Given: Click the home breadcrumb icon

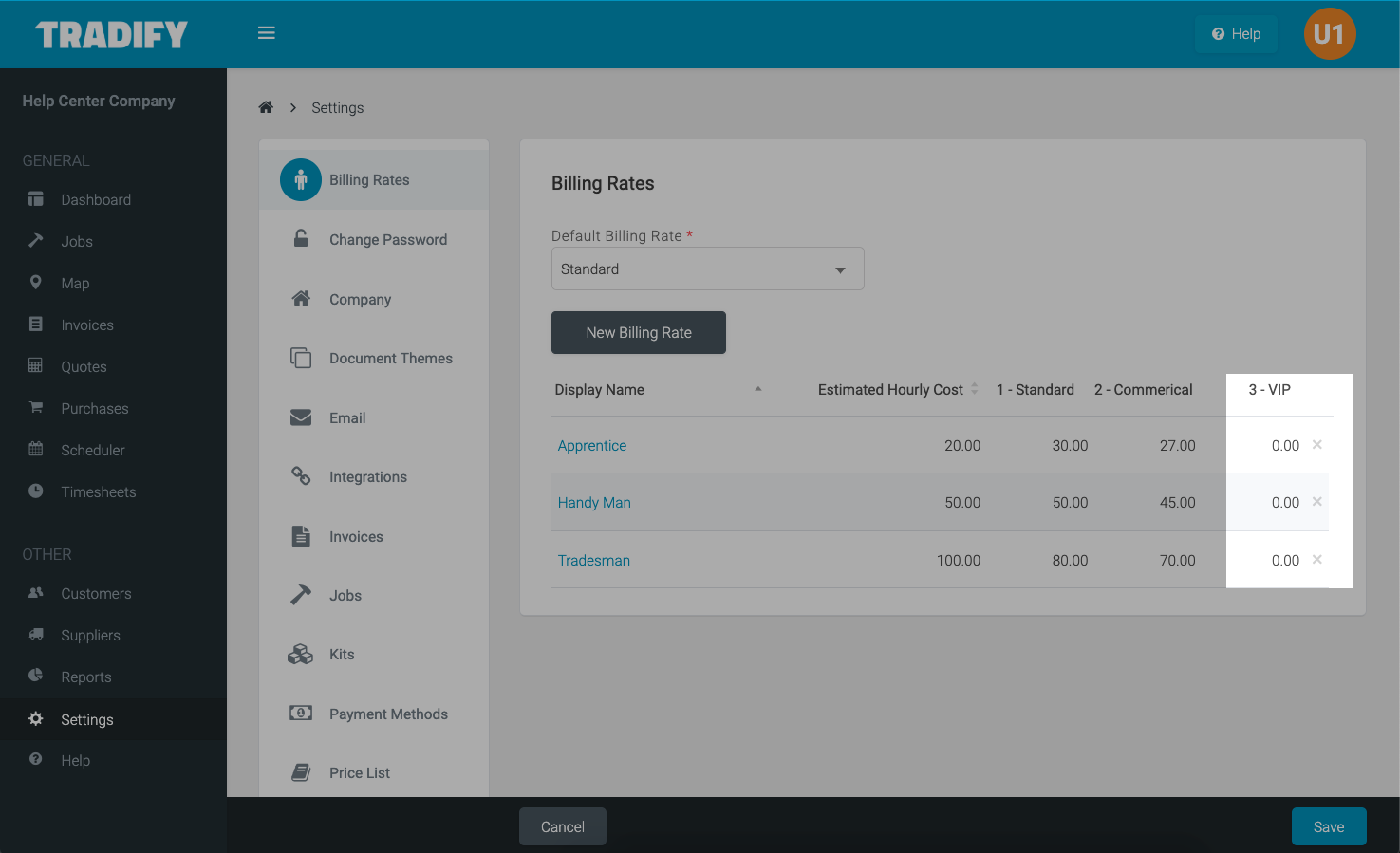Looking at the screenshot, I should pos(266,107).
